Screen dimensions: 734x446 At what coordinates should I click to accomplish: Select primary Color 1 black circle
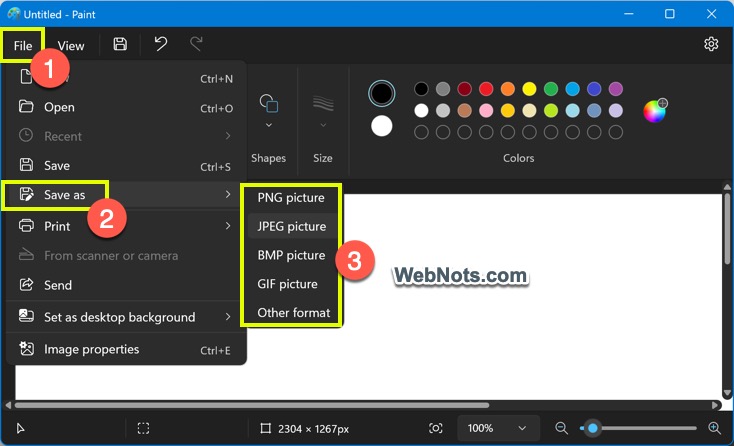[x=382, y=93]
